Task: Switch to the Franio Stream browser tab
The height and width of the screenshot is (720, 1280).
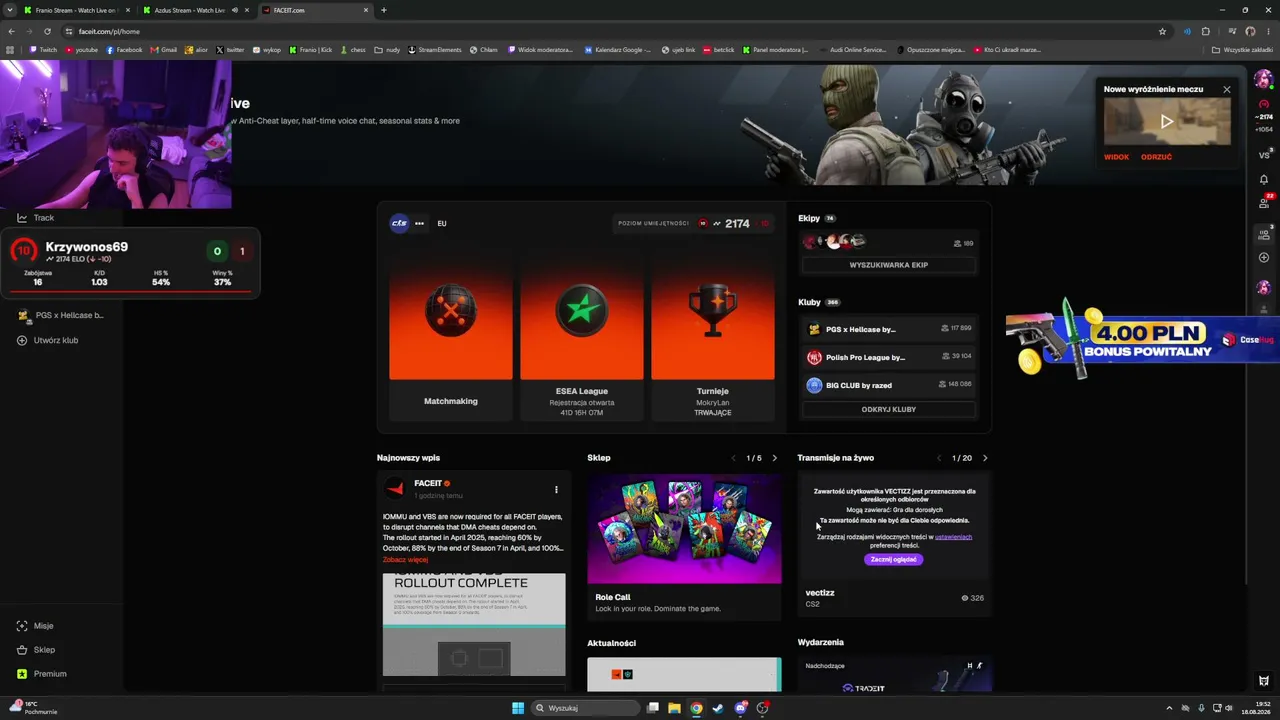Action: pos(76,10)
